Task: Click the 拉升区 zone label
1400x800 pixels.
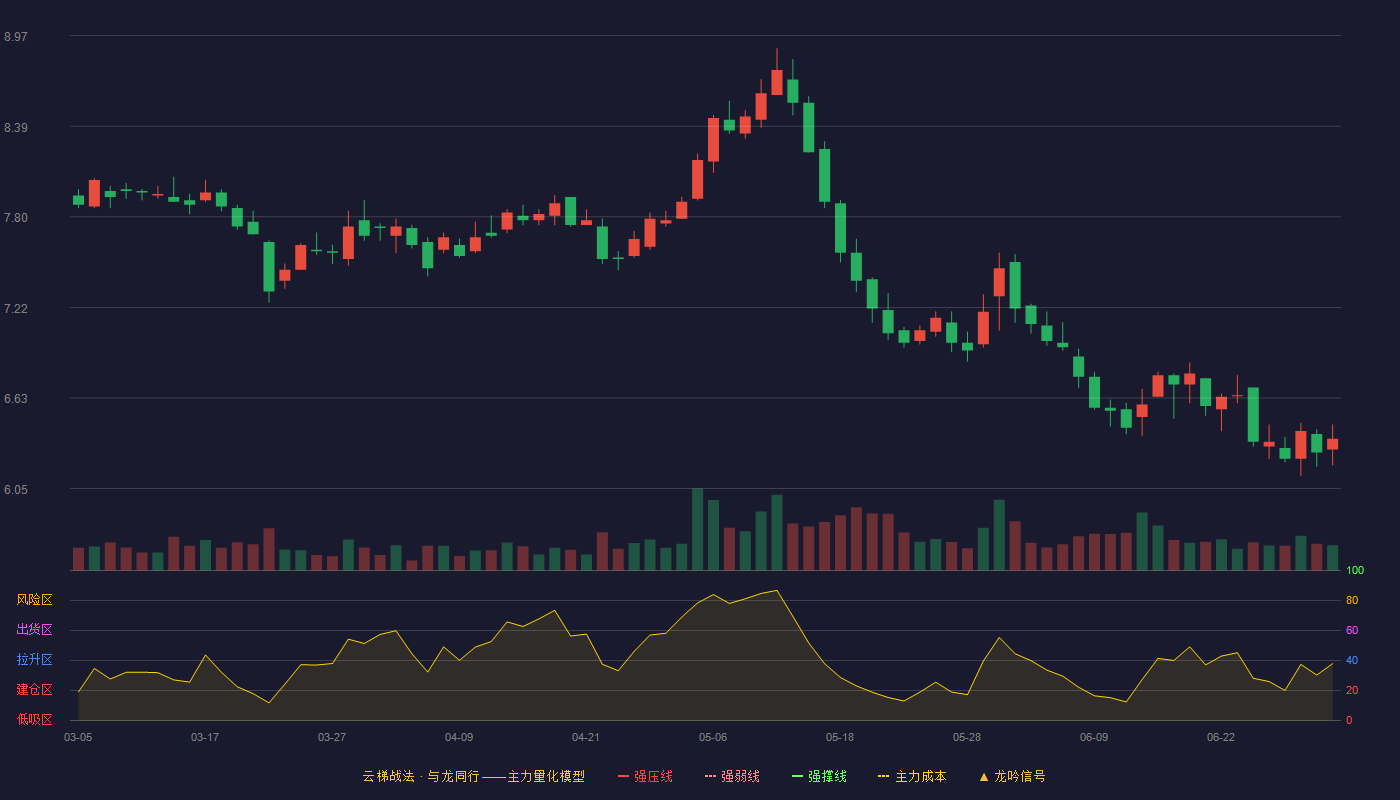Action: (x=34, y=660)
